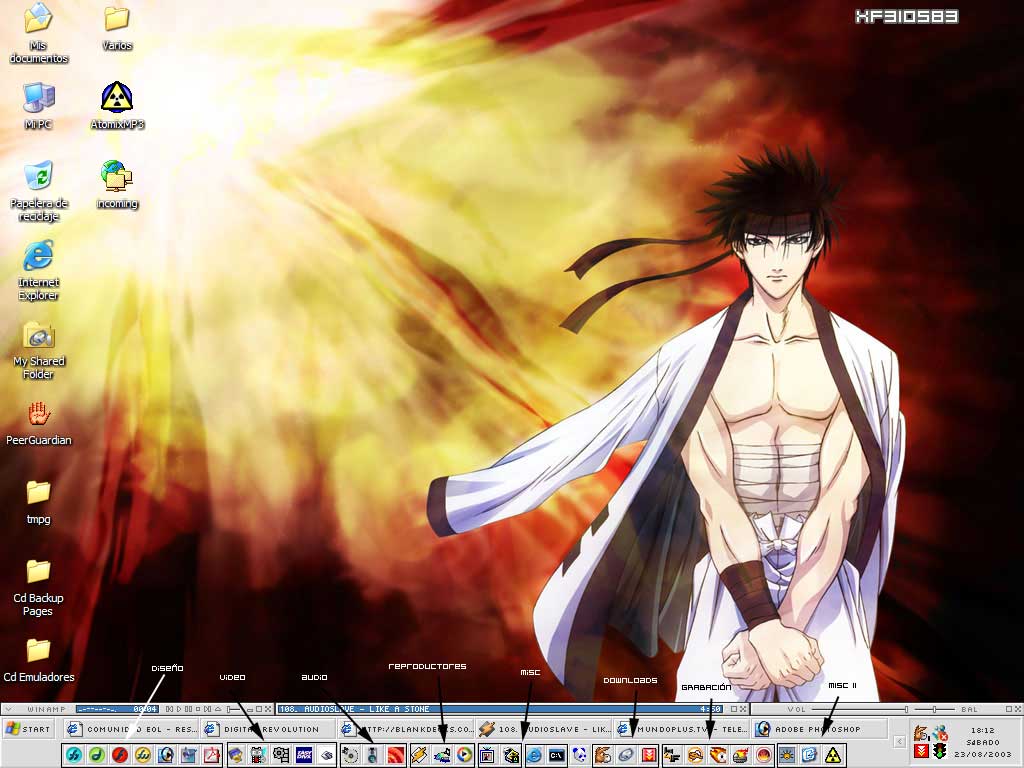Switch to Mundoplus.tv taskbar window
1024x768 pixels.
pos(681,729)
